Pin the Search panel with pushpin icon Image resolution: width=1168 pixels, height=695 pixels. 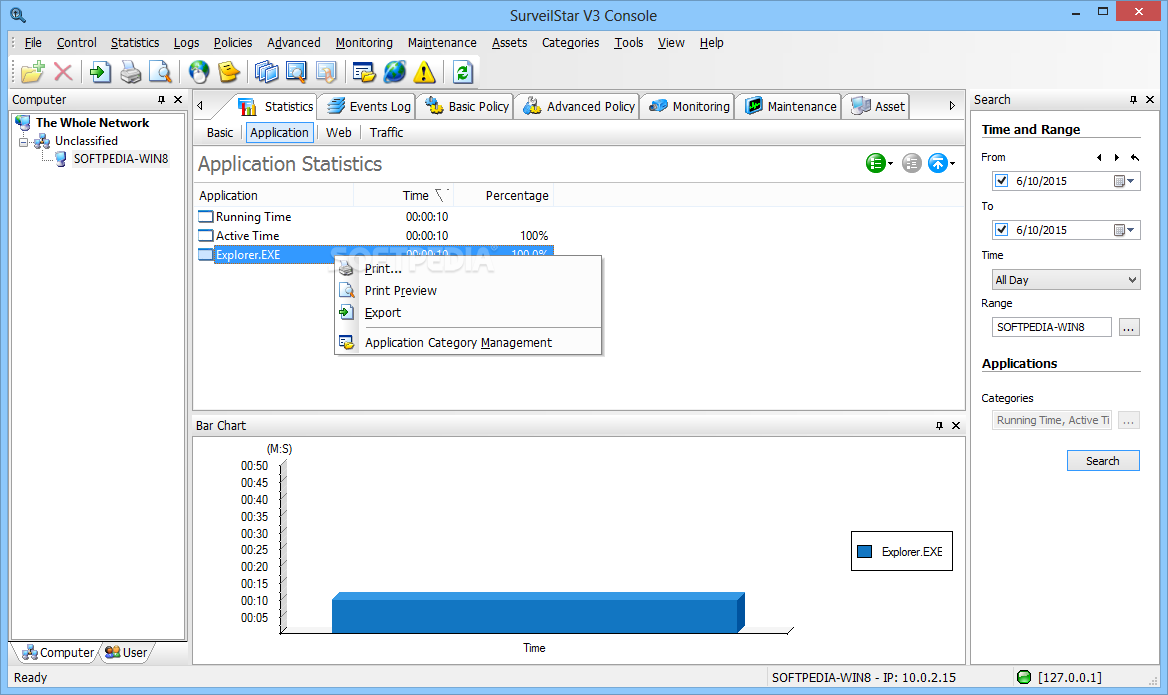(1133, 100)
